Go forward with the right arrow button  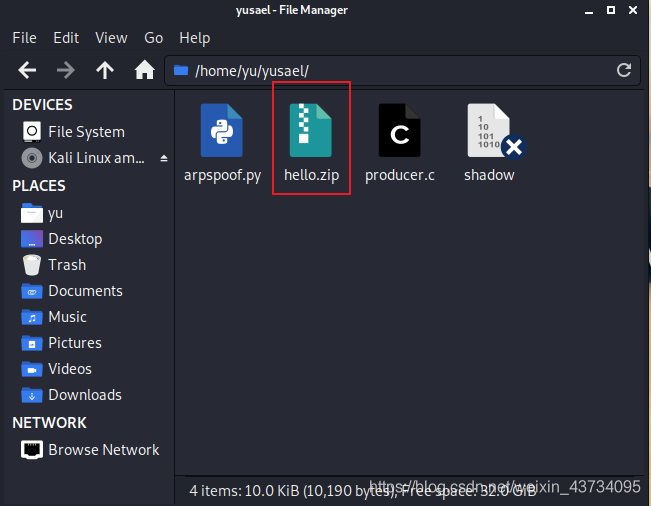[x=66, y=70]
